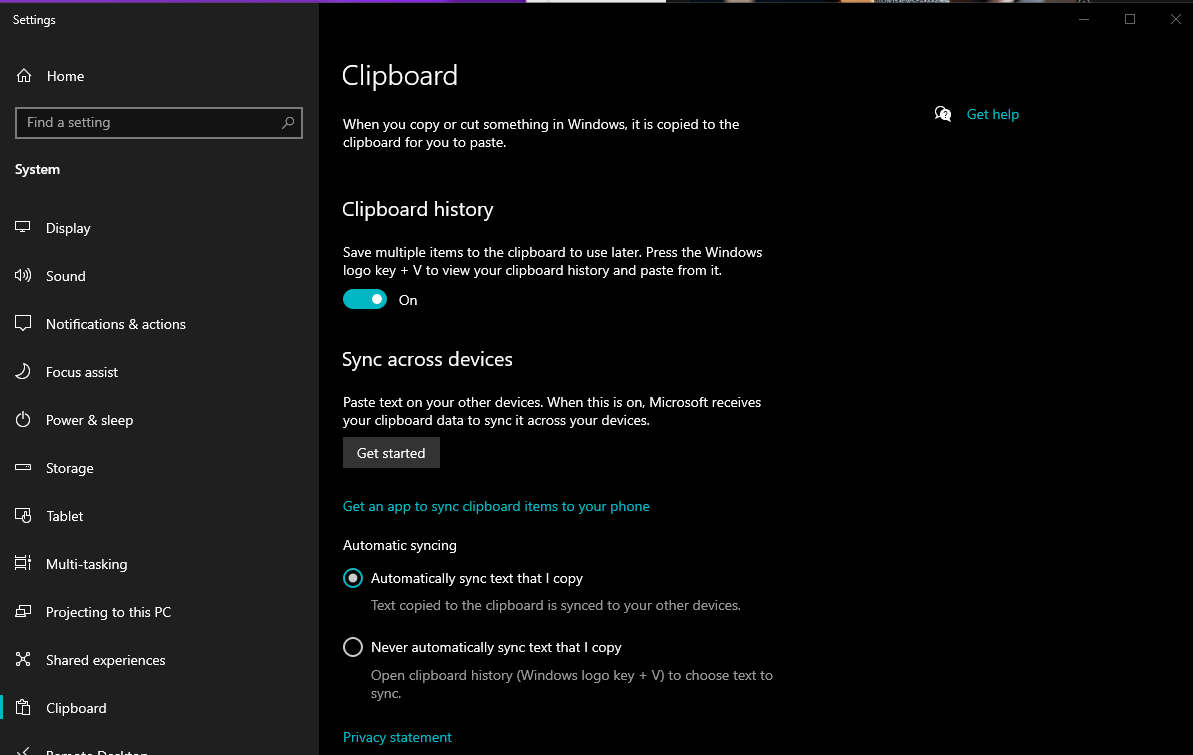Click the Home icon in the sidebar
The image size is (1193, 755).
click(x=23, y=76)
